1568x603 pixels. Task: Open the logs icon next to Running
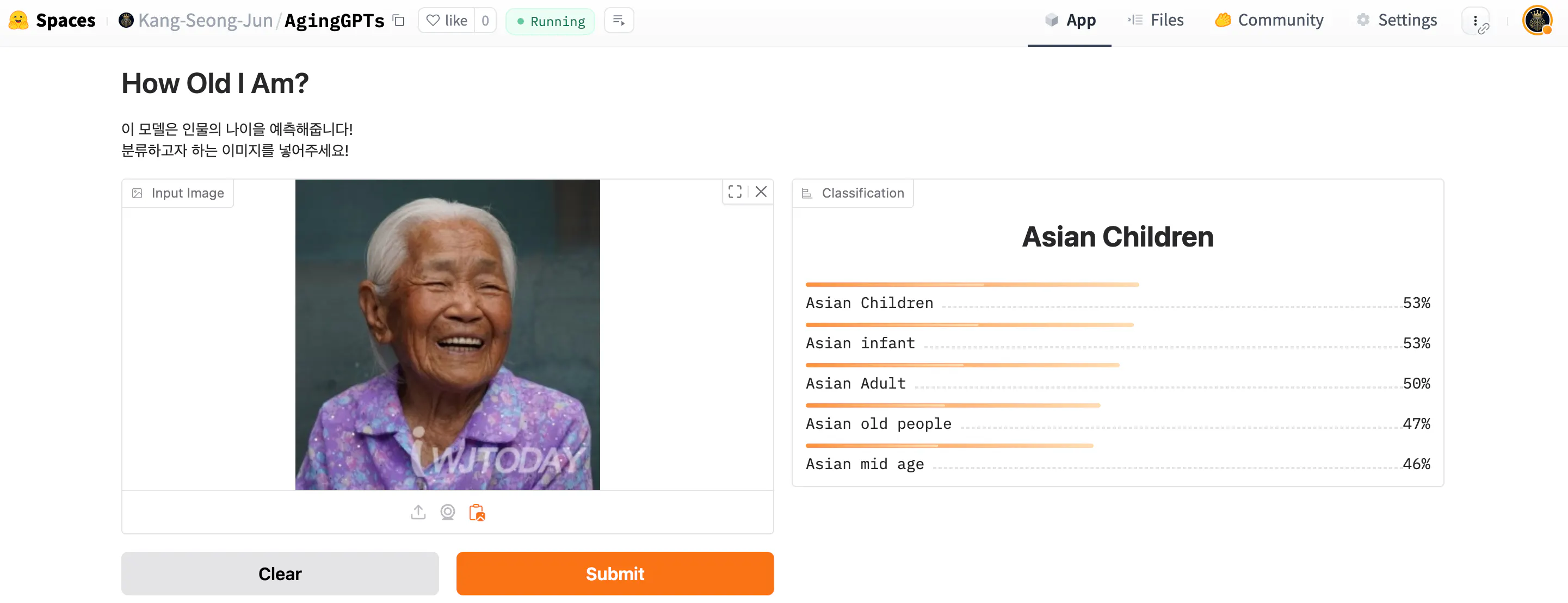point(619,21)
